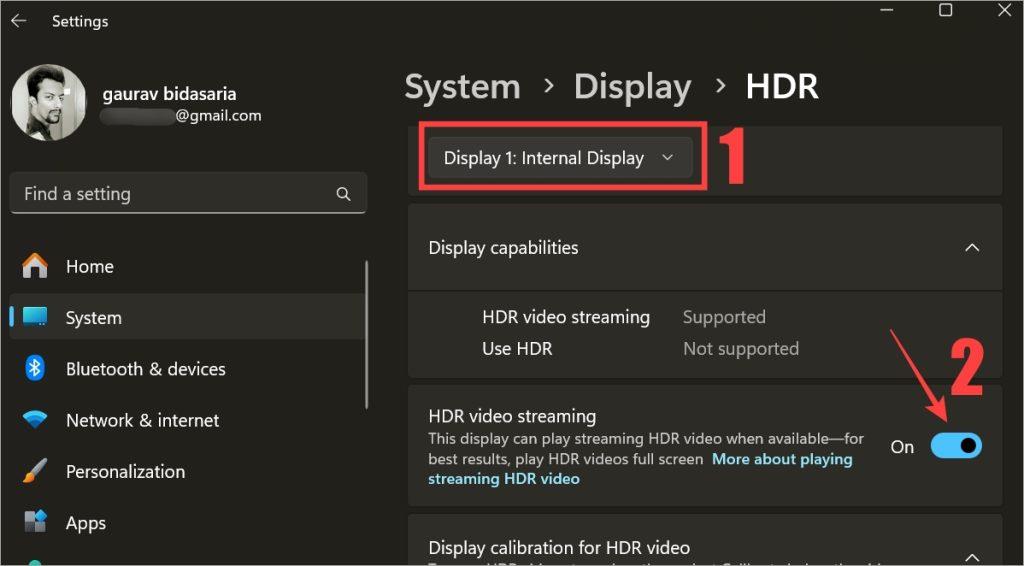Turn off HDR video streaming toggle

coord(955,446)
